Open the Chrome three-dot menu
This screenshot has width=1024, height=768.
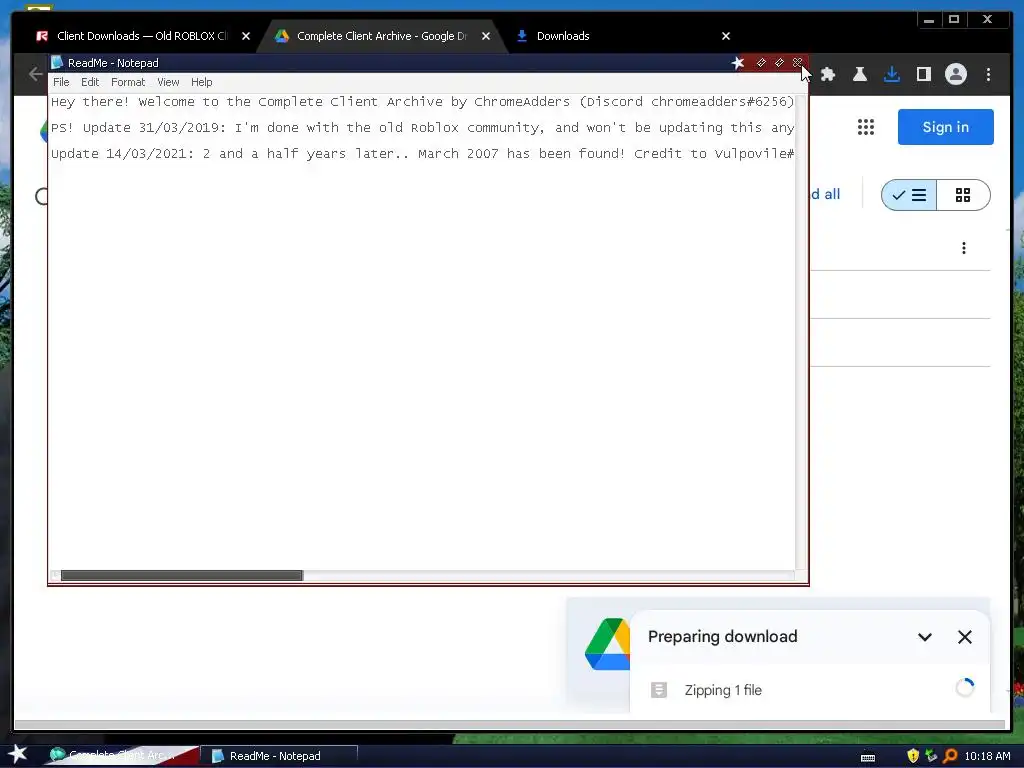(x=988, y=74)
